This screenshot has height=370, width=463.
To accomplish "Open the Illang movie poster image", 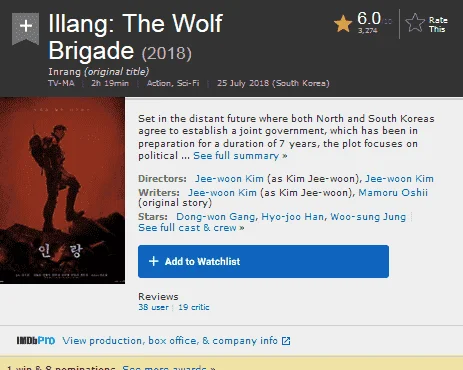I will click(62, 190).
